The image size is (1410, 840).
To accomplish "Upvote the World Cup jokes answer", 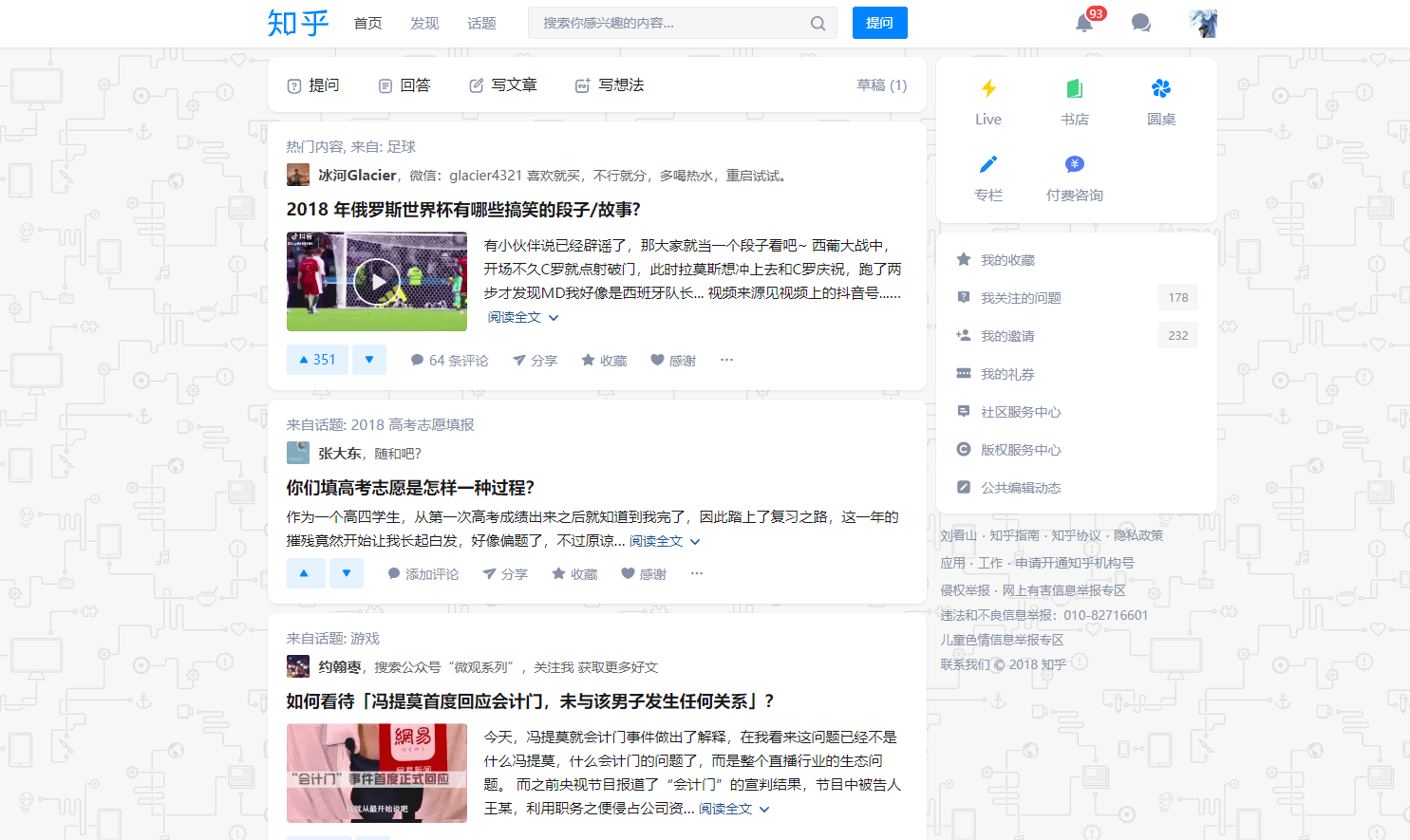I will pos(316,359).
